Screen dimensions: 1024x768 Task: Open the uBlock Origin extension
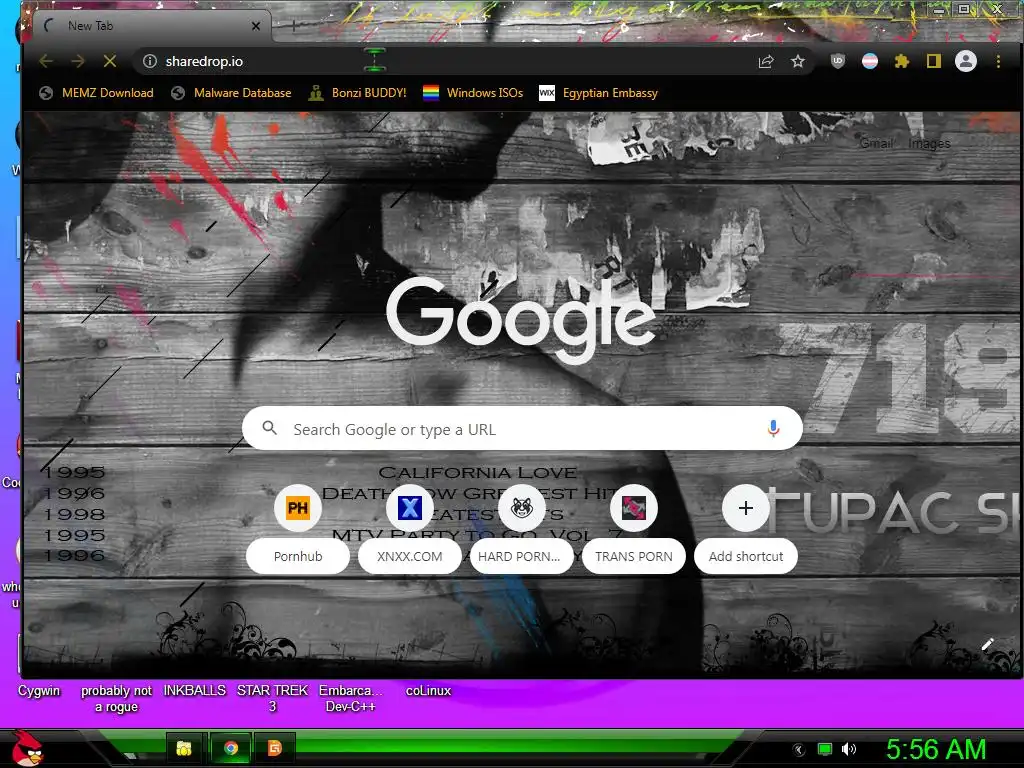pyautogui.click(x=838, y=61)
